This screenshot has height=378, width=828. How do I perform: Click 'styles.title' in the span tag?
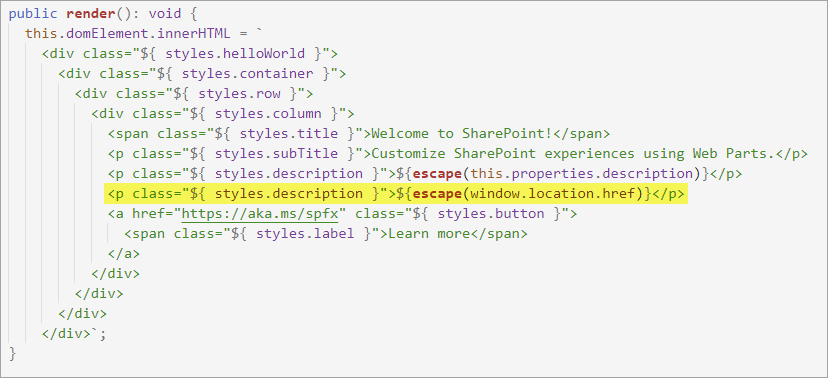[x=289, y=134]
